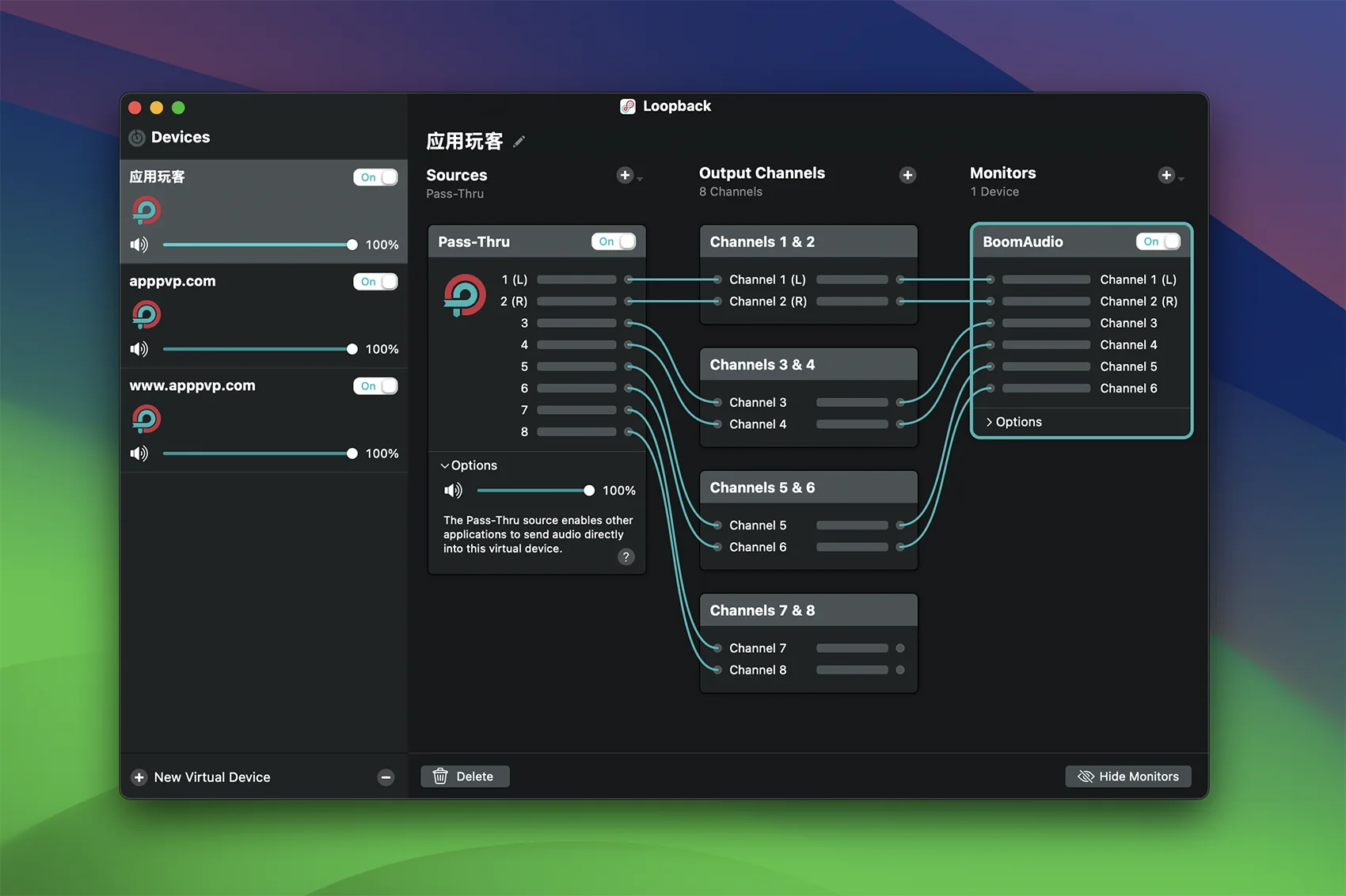Mute the Pass-Thru options speaker icon
1346x896 pixels.
coord(453,491)
